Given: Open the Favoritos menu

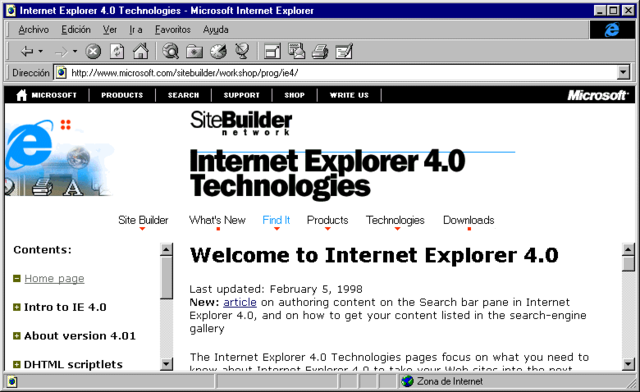Looking at the screenshot, I should (173, 30).
